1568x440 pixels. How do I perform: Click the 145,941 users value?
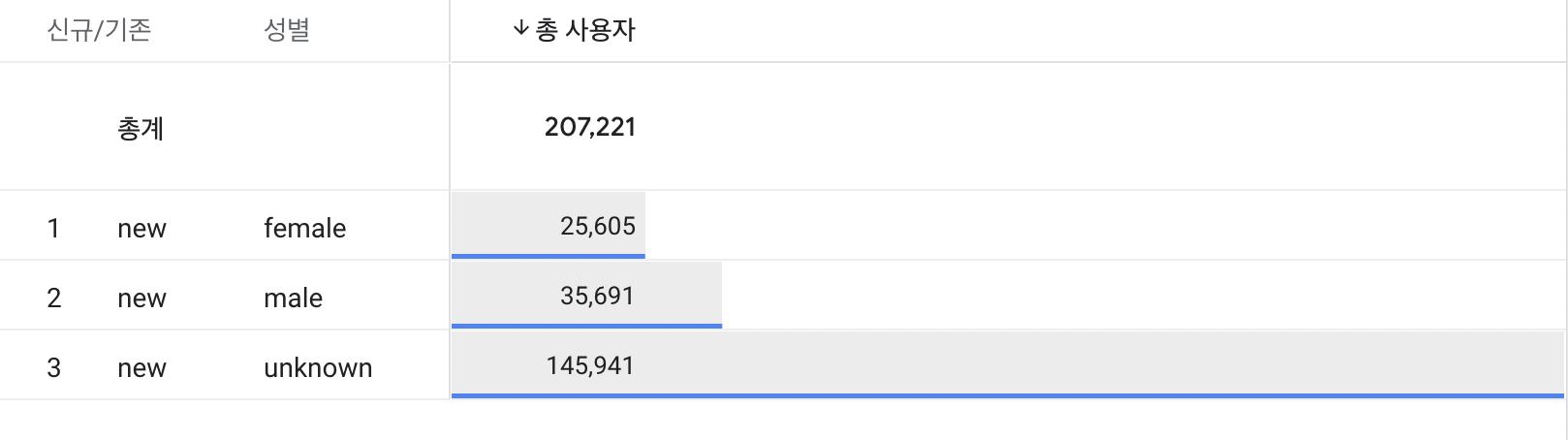[x=589, y=365]
